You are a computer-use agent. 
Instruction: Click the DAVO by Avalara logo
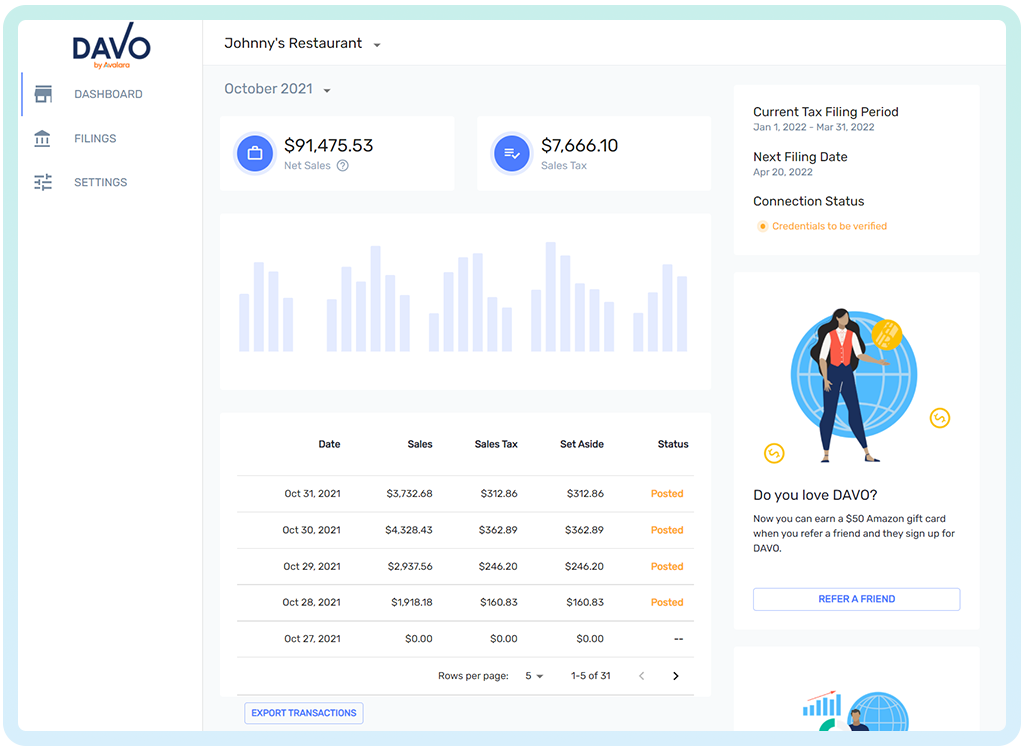[111, 50]
